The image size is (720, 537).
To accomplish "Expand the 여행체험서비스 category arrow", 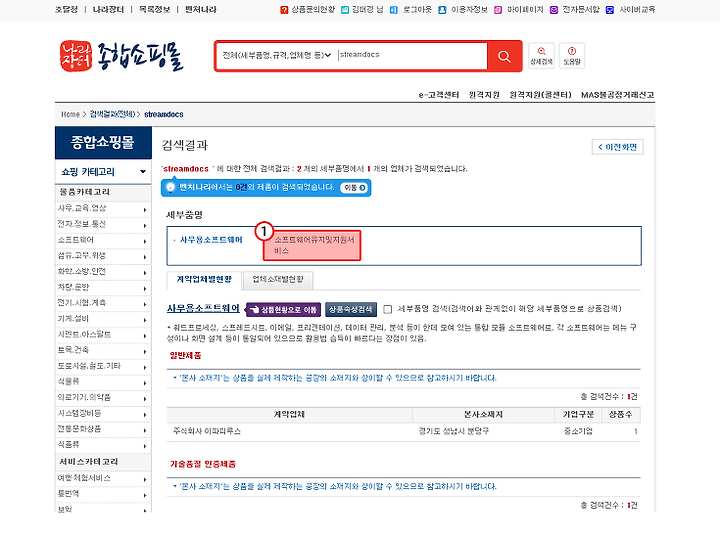I will pos(145,480).
